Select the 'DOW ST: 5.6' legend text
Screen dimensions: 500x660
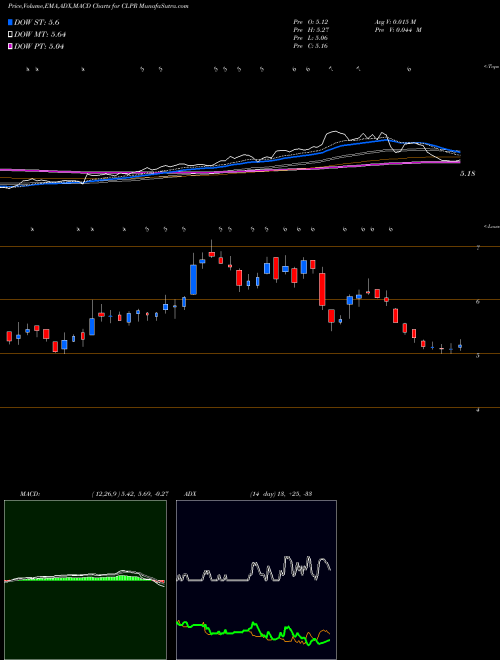point(36,23)
